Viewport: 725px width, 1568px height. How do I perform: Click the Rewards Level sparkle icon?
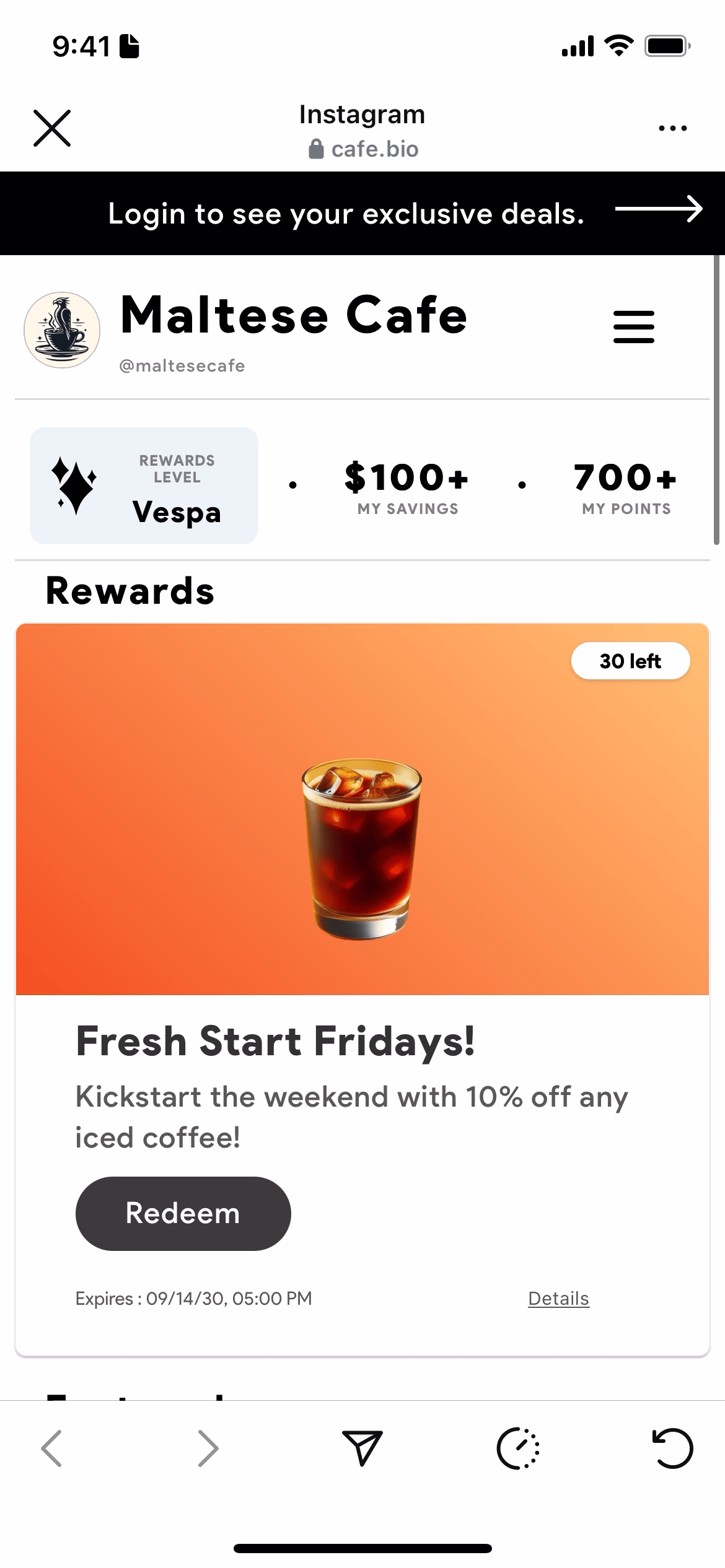click(74, 486)
